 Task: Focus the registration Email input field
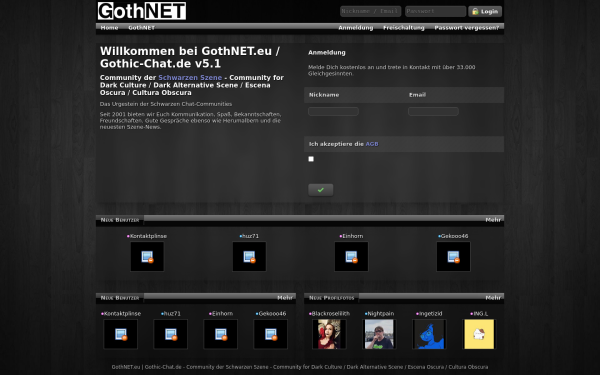tap(433, 111)
